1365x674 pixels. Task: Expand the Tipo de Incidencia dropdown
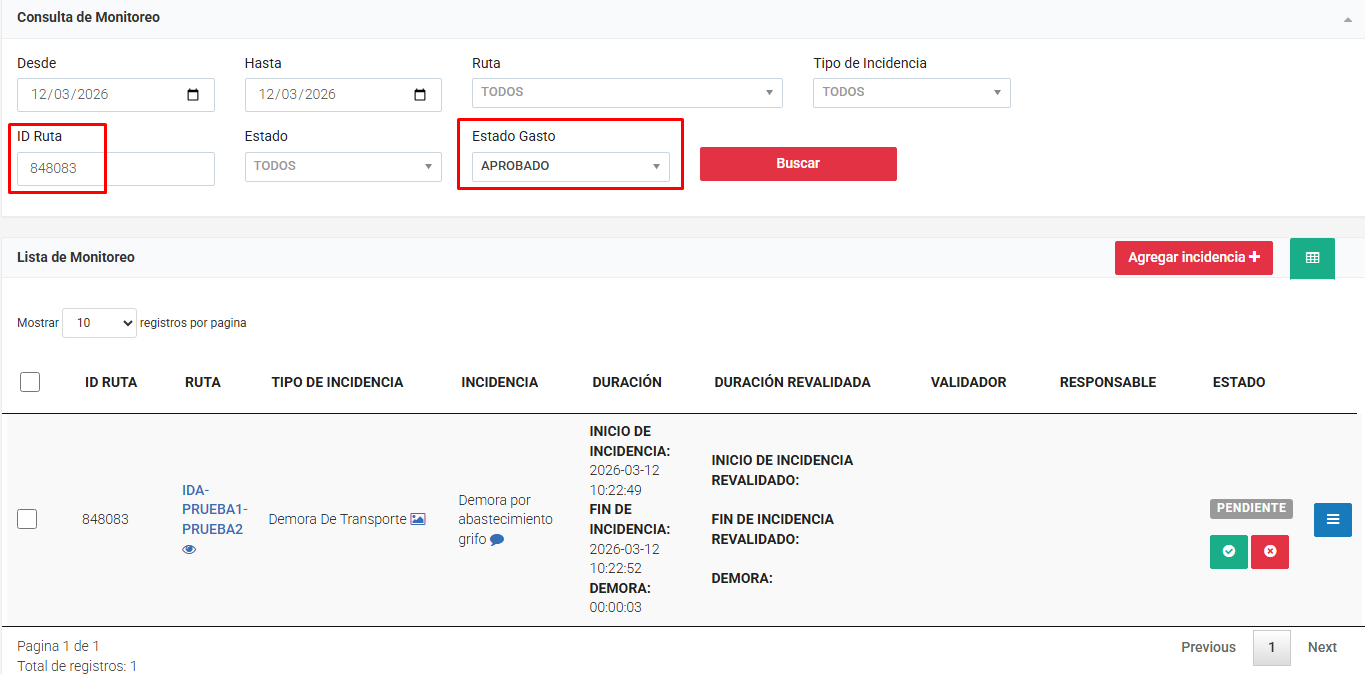pos(911,92)
